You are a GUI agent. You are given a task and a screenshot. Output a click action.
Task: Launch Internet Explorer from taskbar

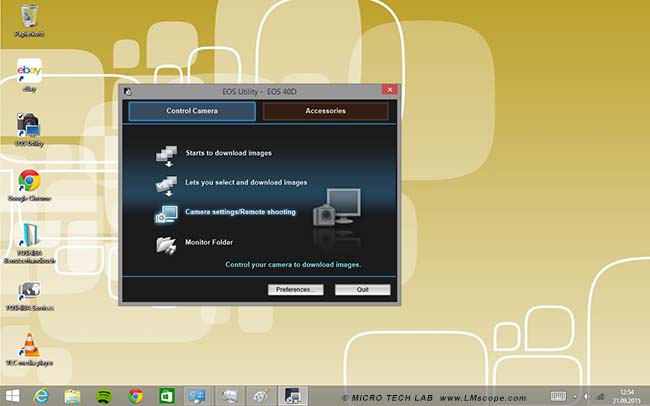click(41, 396)
